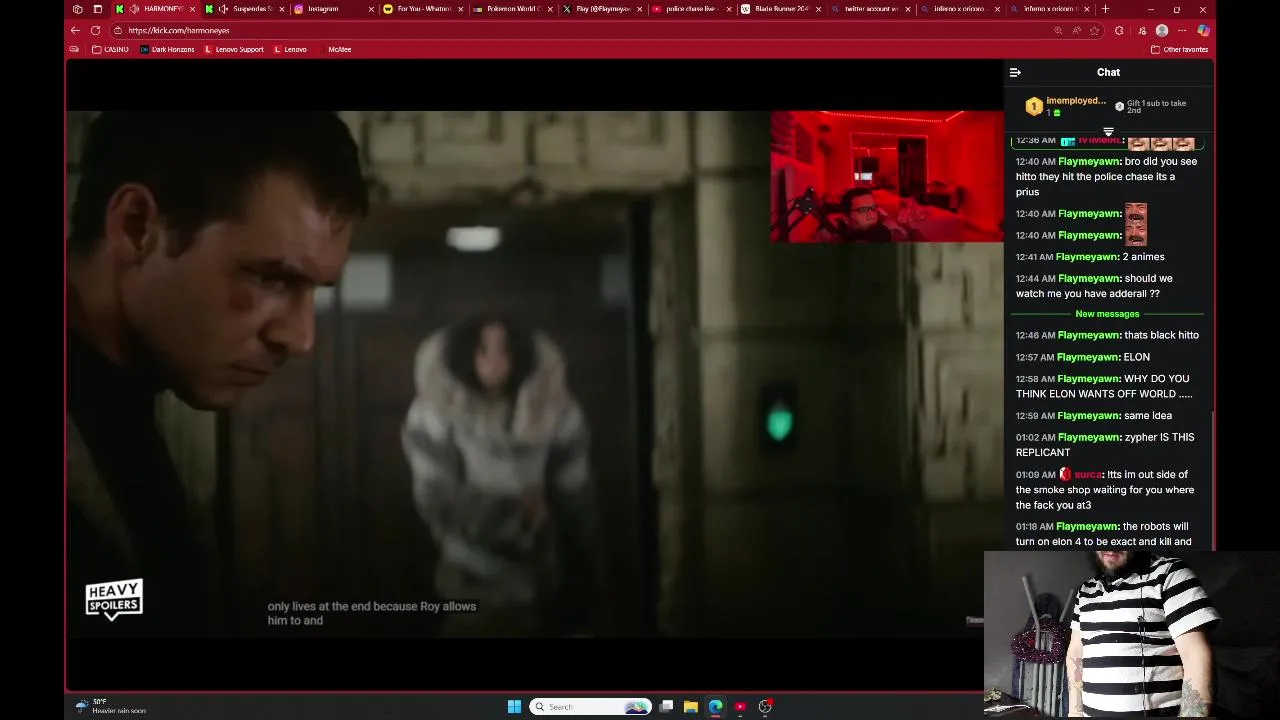Click the 'Gift 1 sub to take 2nd' prompt
This screenshot has height=720, width=1280.
[1151, 106]
